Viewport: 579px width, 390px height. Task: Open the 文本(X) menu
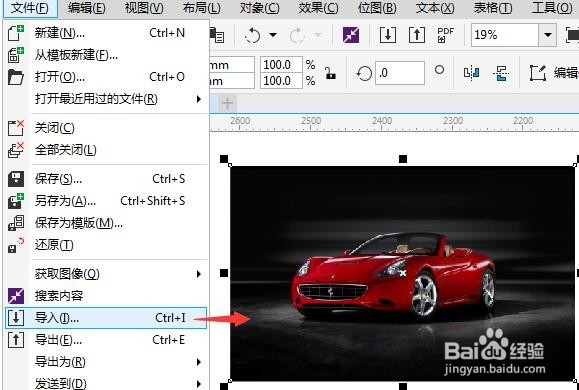coord(435,8)
